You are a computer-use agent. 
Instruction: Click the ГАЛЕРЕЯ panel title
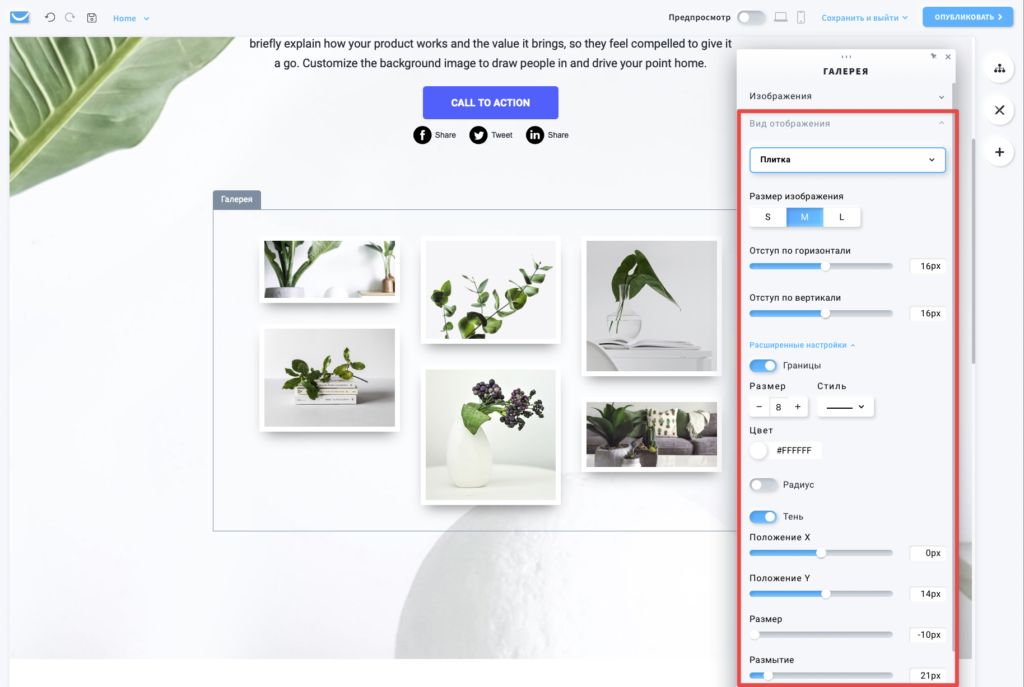tap(846, 72)
